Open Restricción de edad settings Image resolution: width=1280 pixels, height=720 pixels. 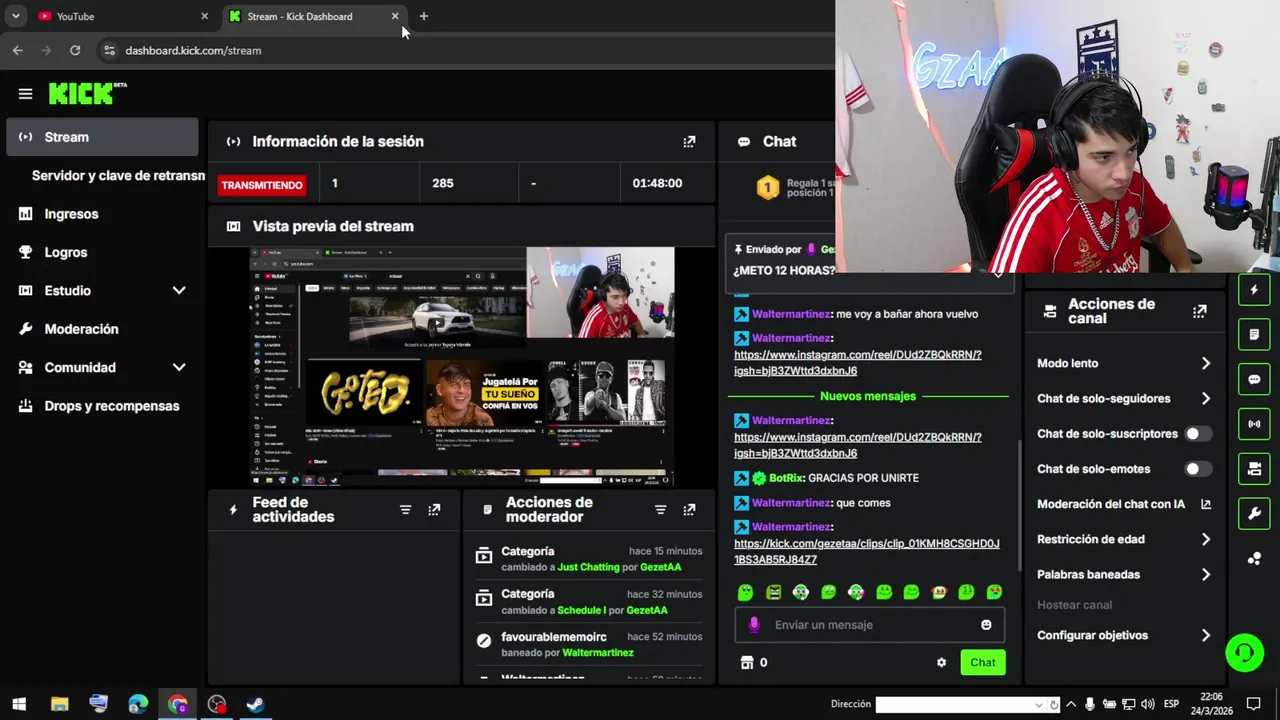1124,540
